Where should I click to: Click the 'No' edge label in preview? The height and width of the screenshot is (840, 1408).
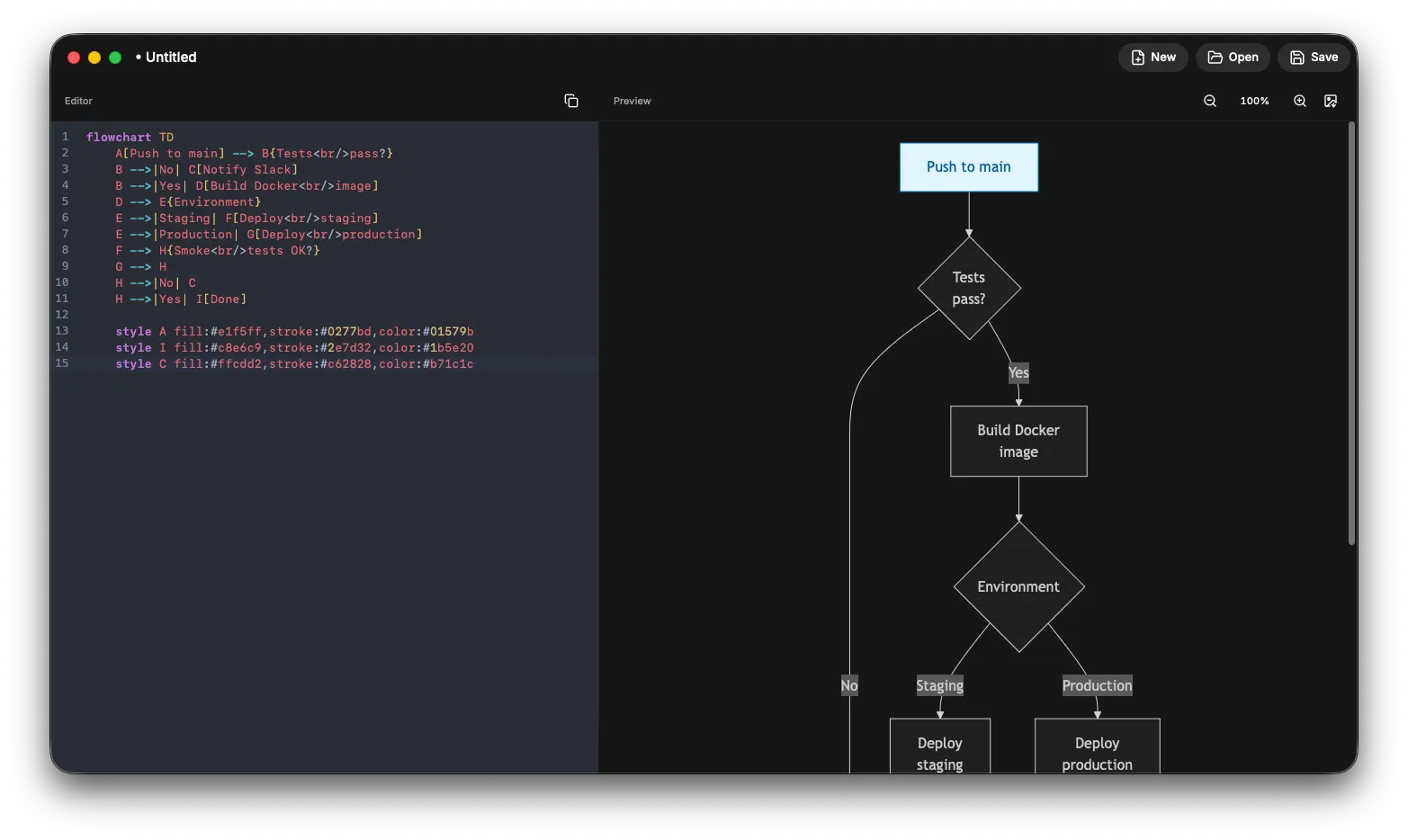click(x=849, y=685)
